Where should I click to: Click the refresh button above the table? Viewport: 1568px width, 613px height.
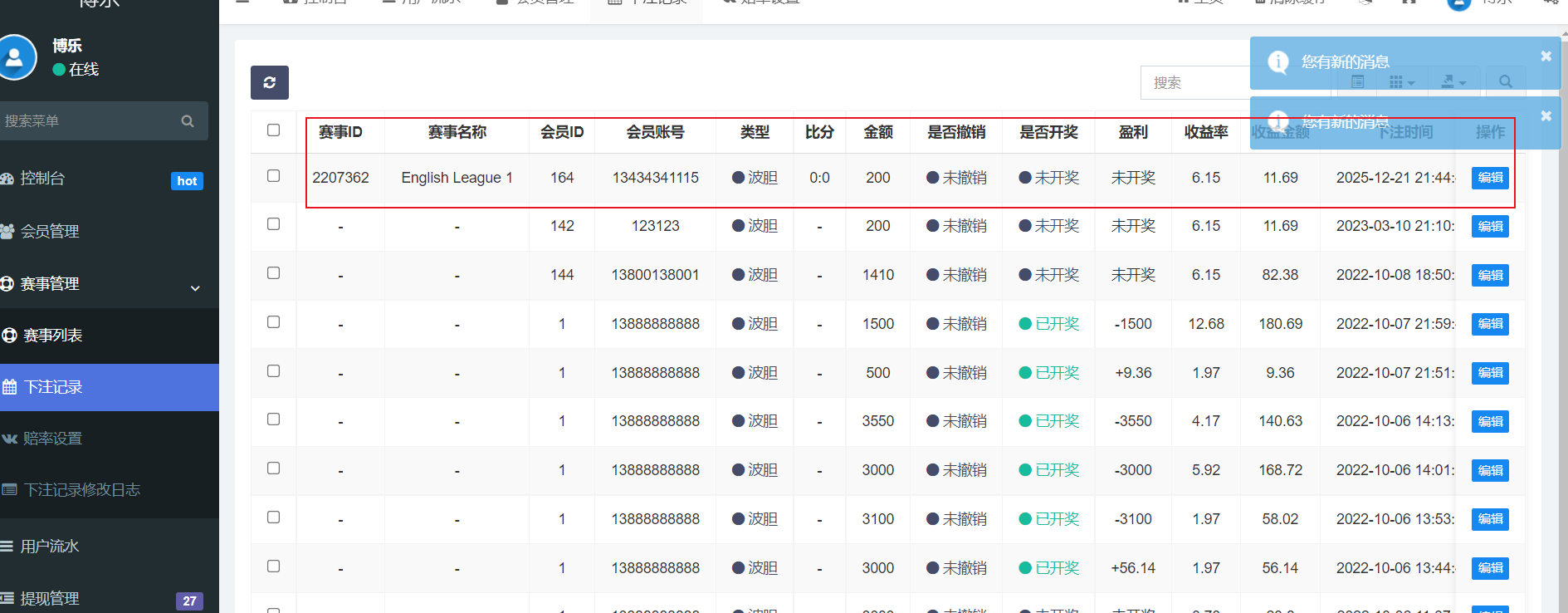tap(269, 82)
